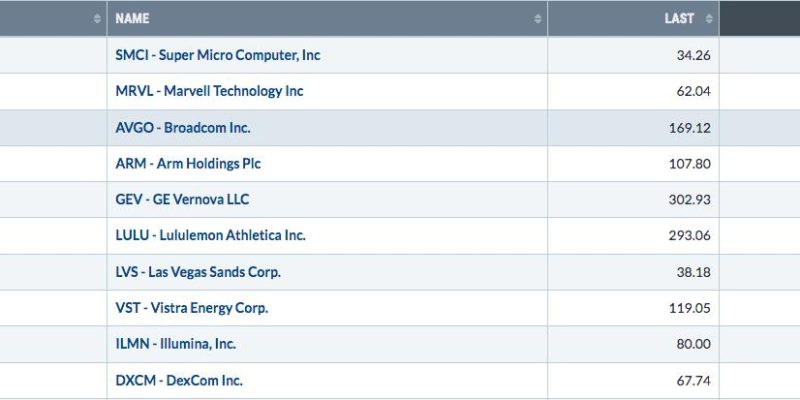Select the 80.00 last price cell

click(634, 344)
